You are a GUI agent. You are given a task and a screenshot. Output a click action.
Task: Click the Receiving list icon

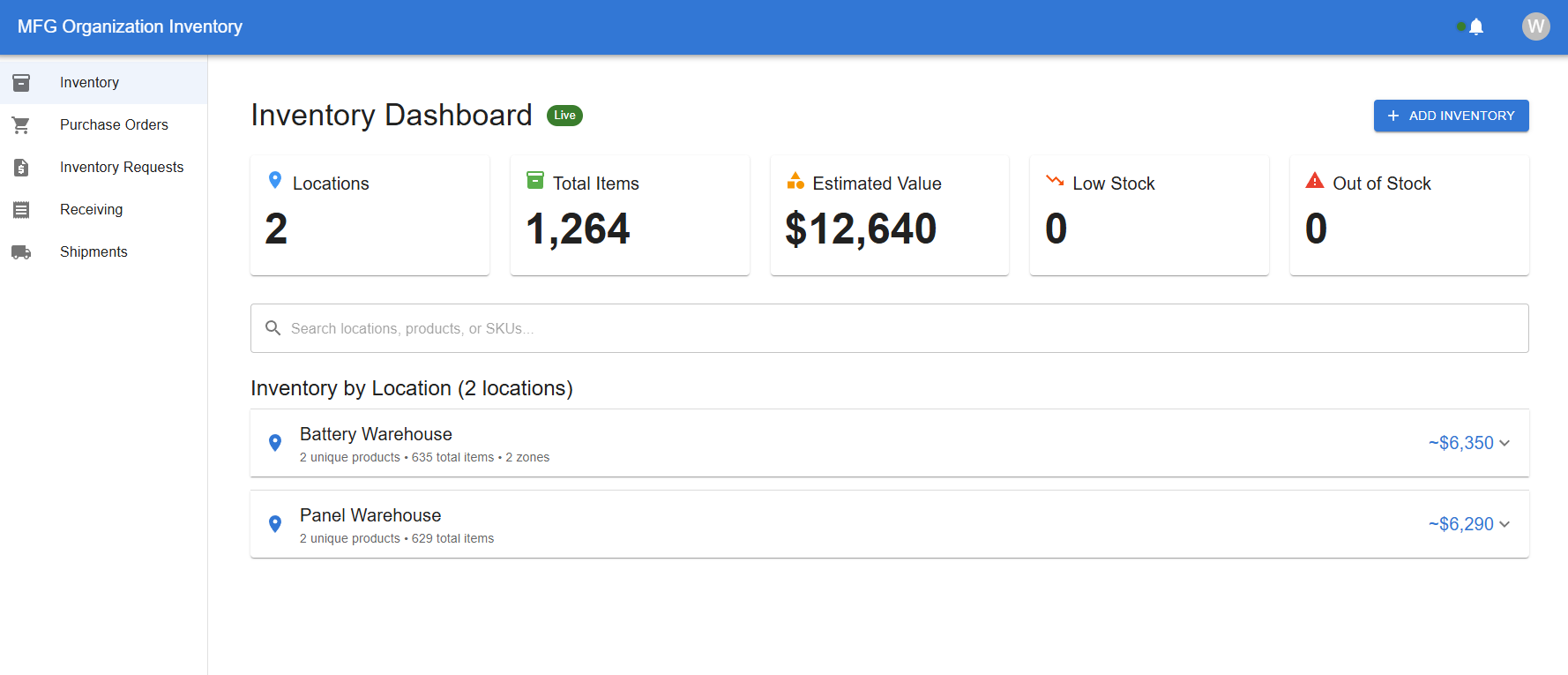click(x=21, y=210)
